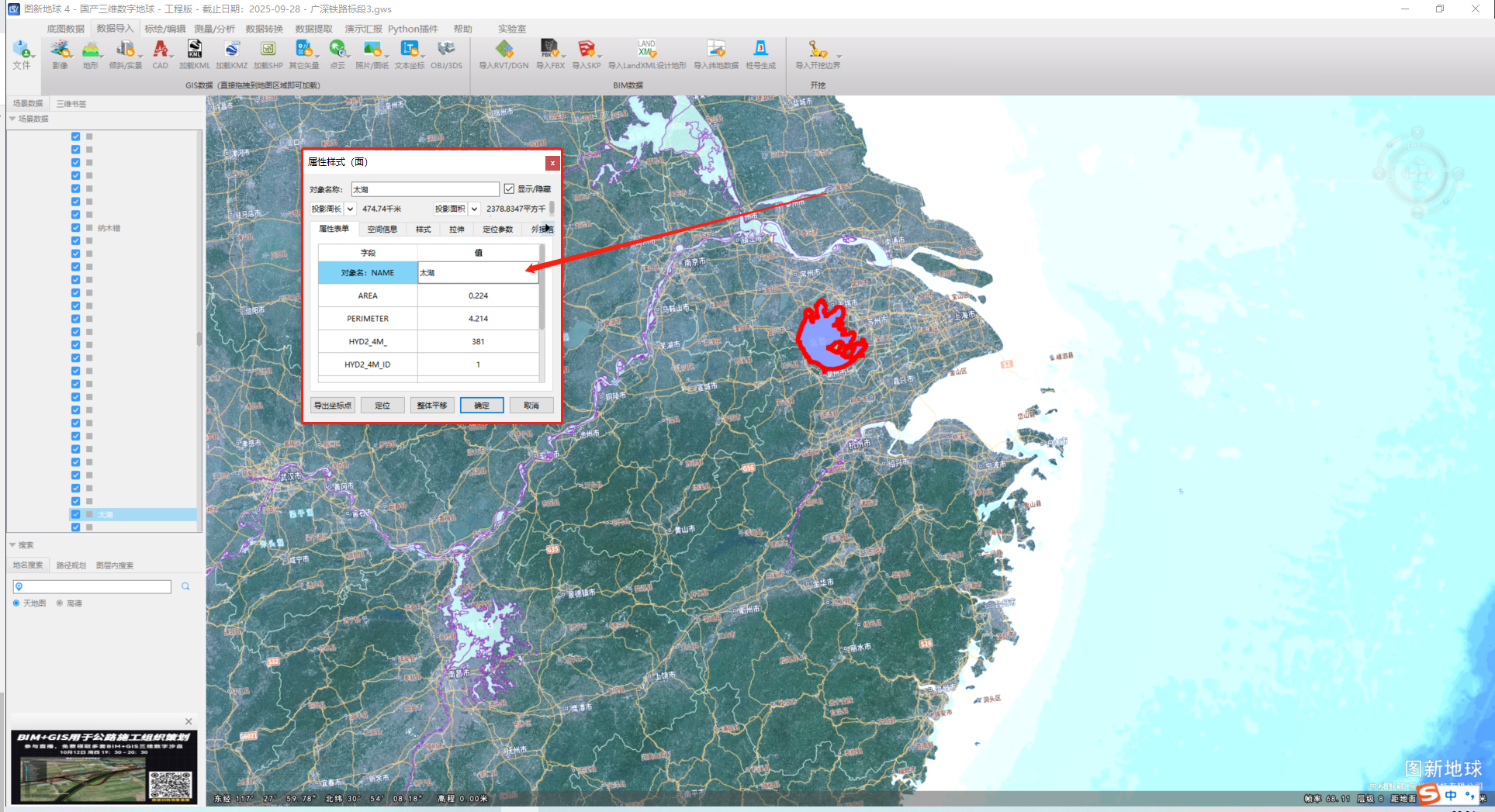Screen dimensions: 1495x812
Task: Click the 影像 imagery import icon
Action: 60,50
